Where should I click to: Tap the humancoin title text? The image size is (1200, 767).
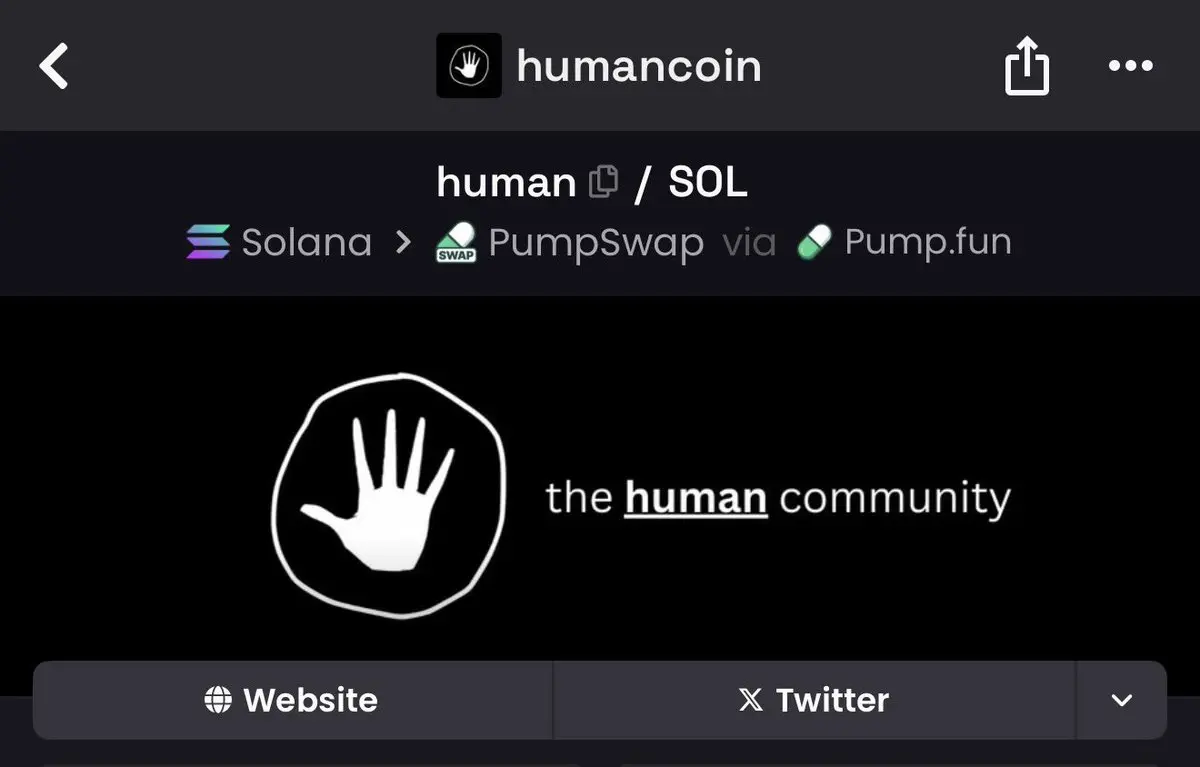[639, 66]
